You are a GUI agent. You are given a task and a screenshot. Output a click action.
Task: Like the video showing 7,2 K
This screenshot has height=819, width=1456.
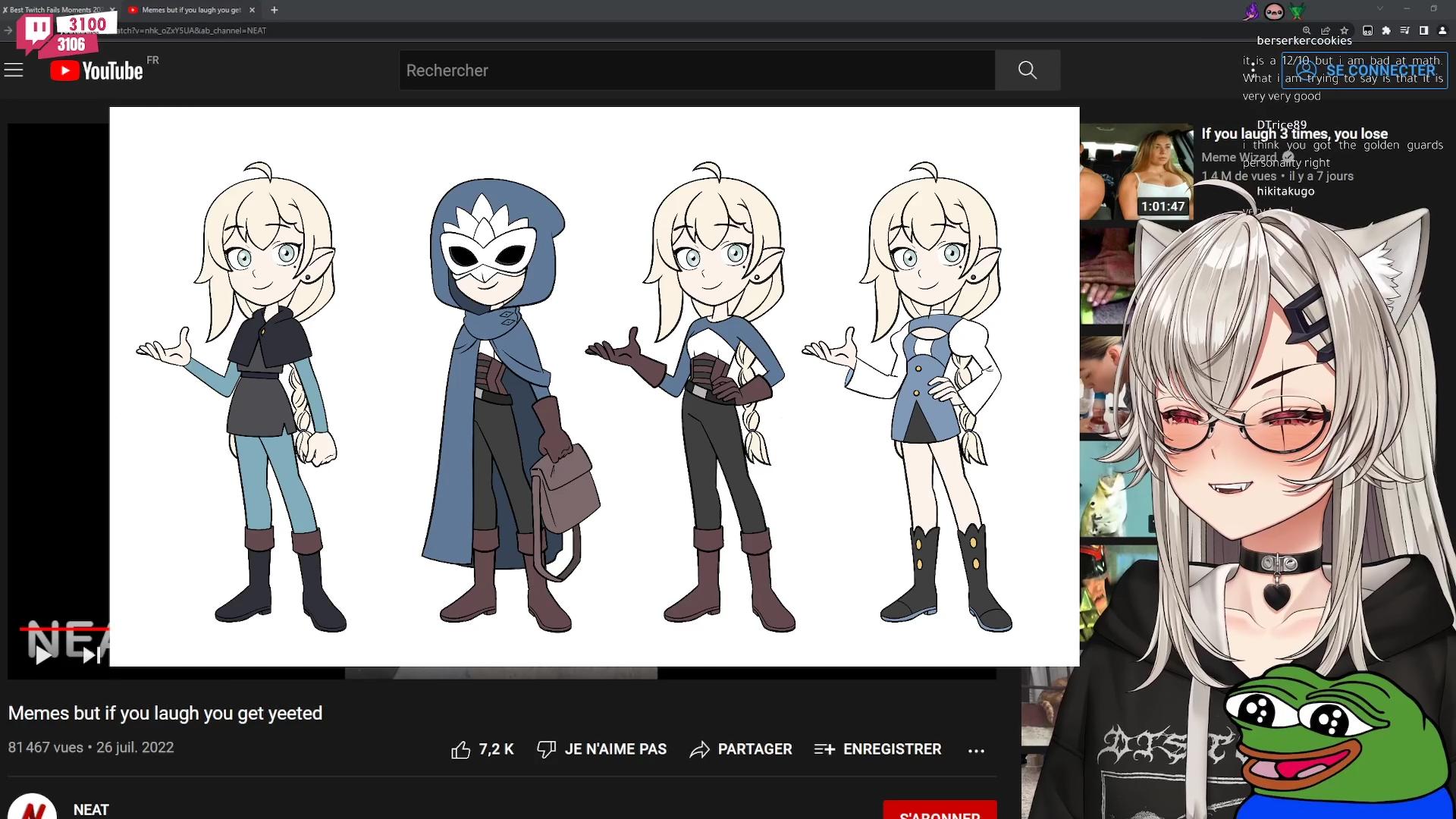[482, 749]
